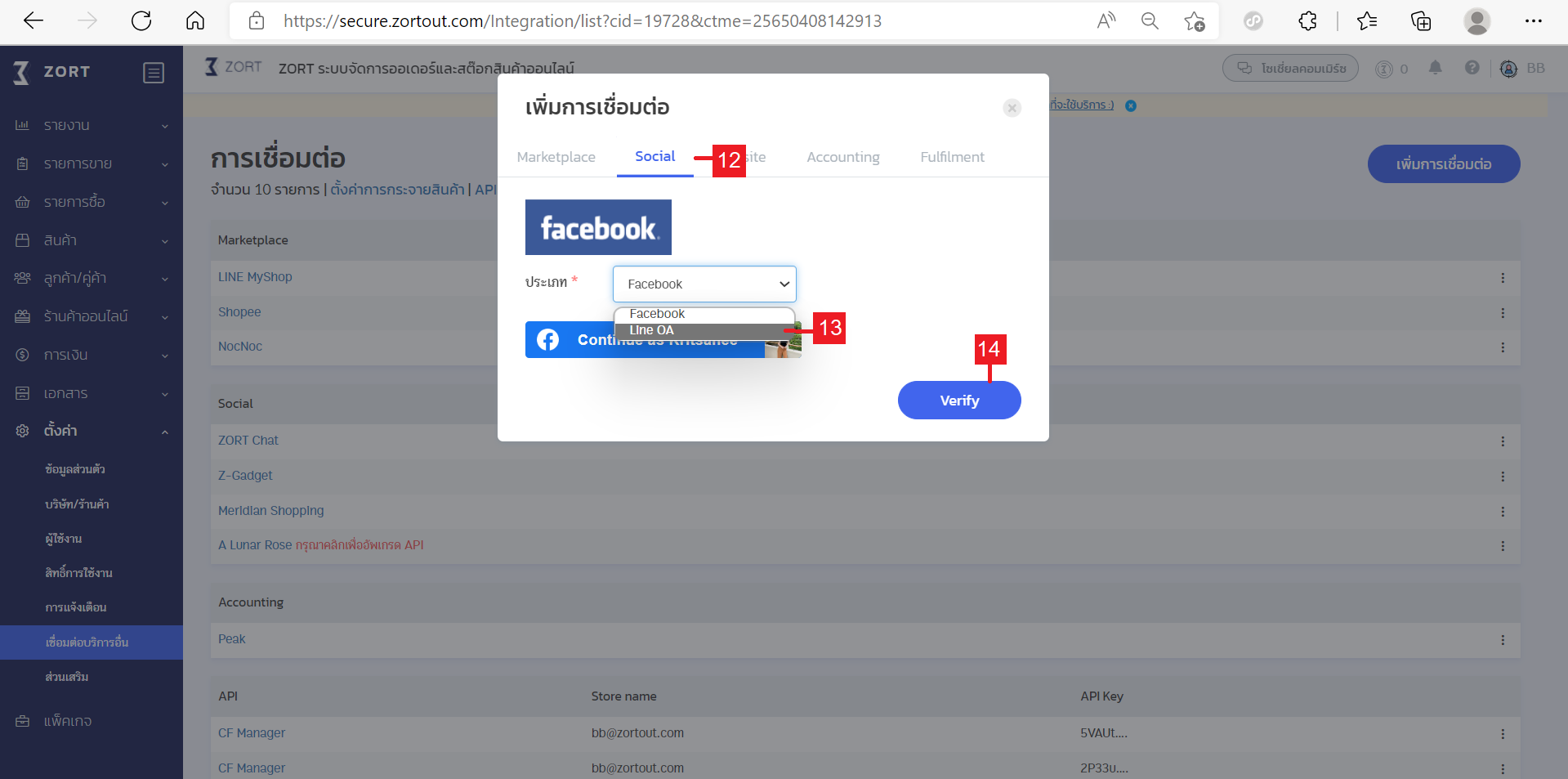Open browser profile avatar
The height and width of the screenshot is (779, 1568).
(1477, 21)
